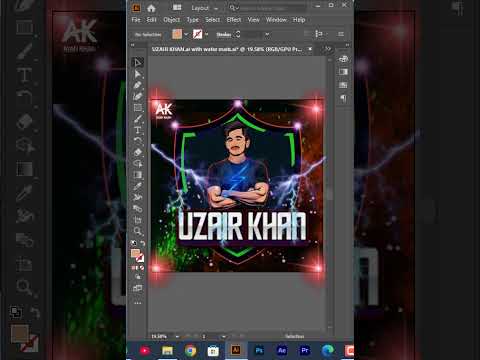Select the Eyedropper tool
Screen dimensions: 480x360
click(x=138, y=186)
